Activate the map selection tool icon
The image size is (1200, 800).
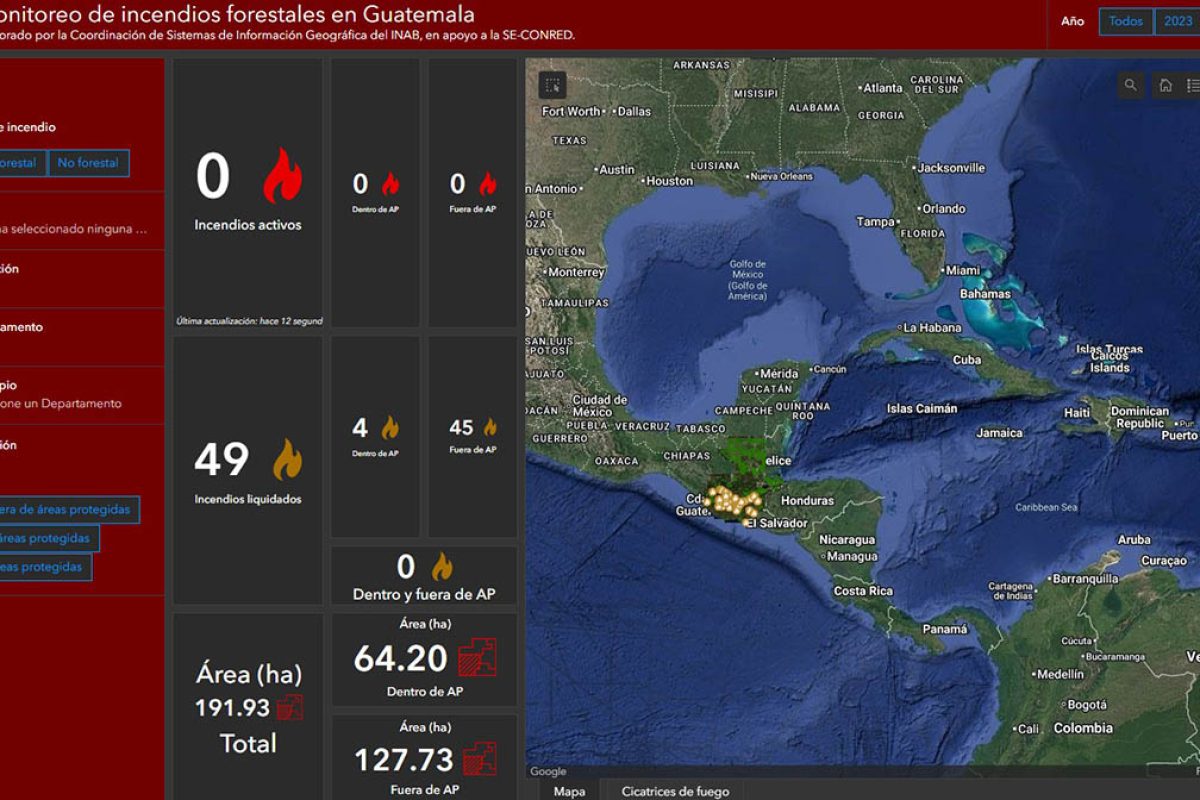(553, 85)
